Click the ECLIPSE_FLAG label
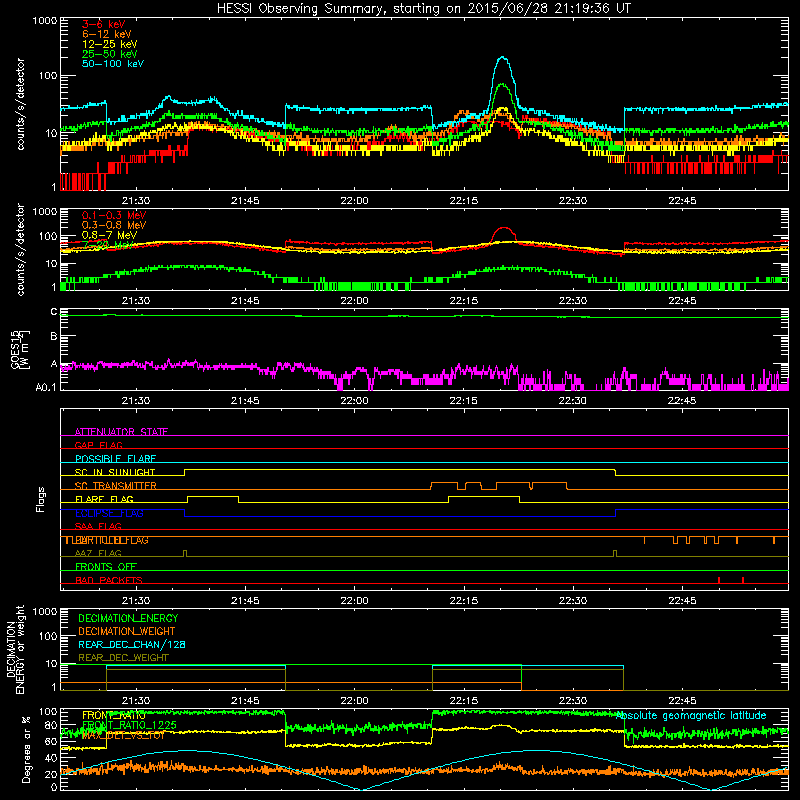 click(109, 513)
